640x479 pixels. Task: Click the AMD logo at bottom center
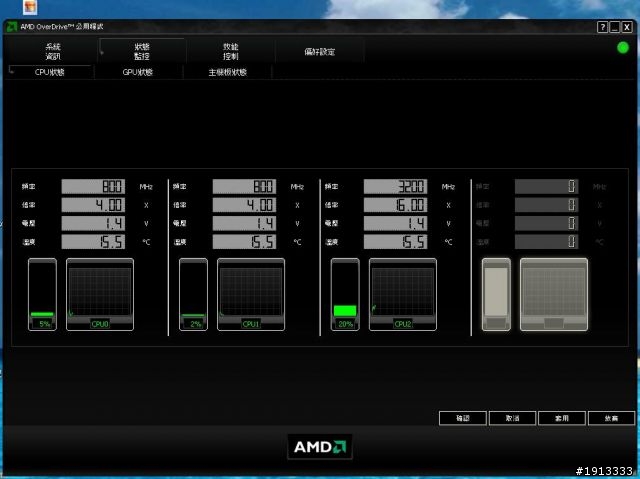coord(320,447)
